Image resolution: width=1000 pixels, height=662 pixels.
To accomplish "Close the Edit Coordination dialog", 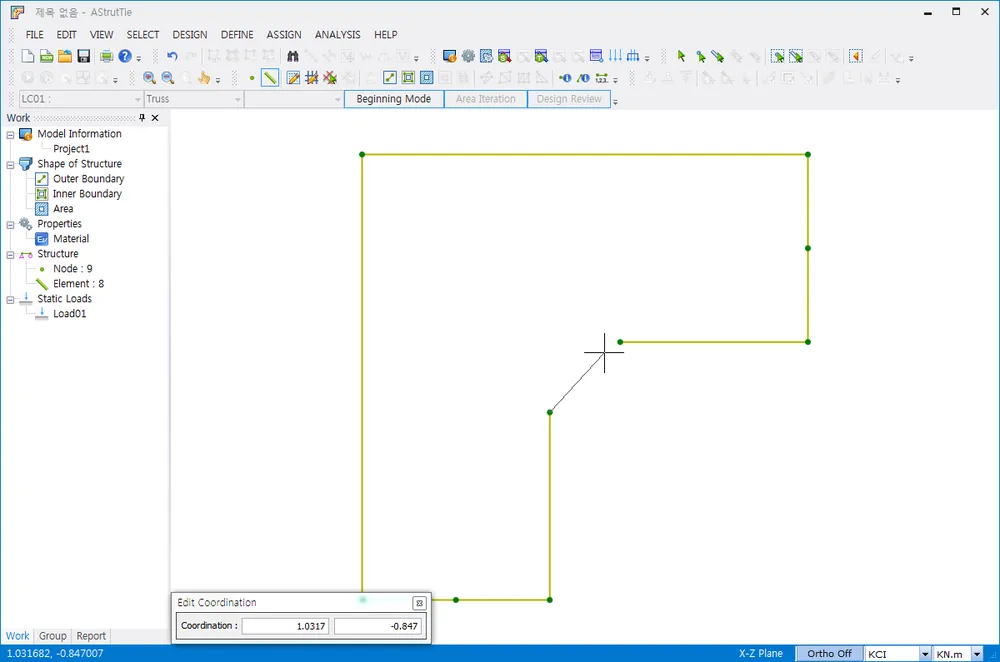I will [x=419, y=603].
